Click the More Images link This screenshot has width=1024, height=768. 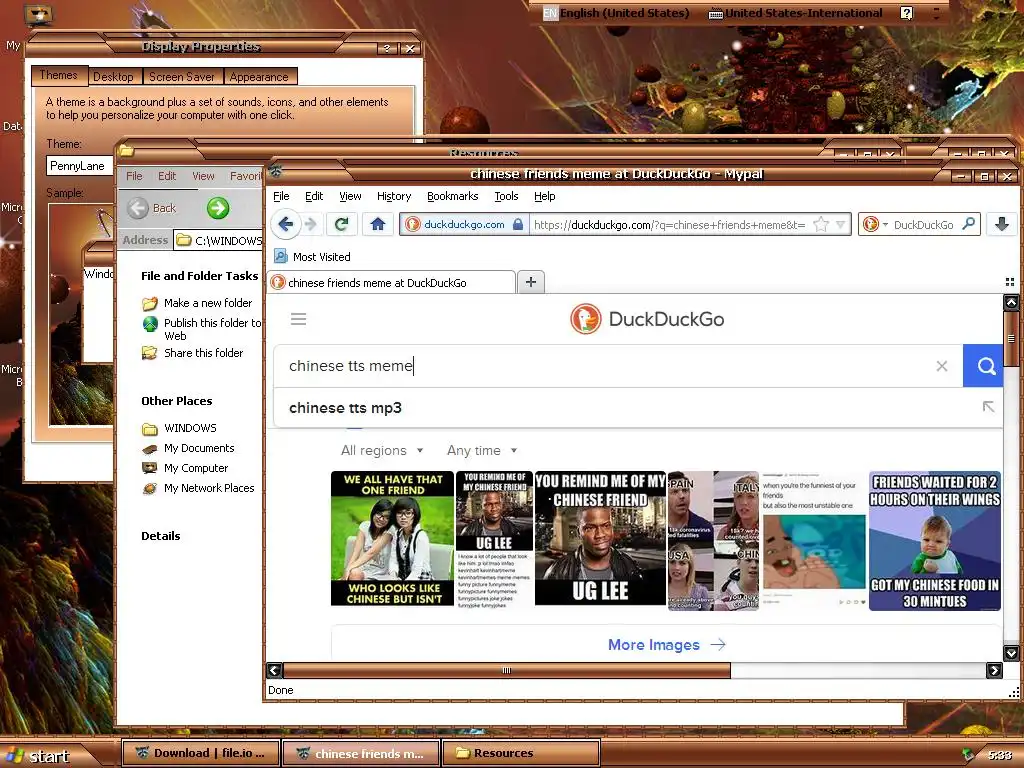[x=666, y=645]
